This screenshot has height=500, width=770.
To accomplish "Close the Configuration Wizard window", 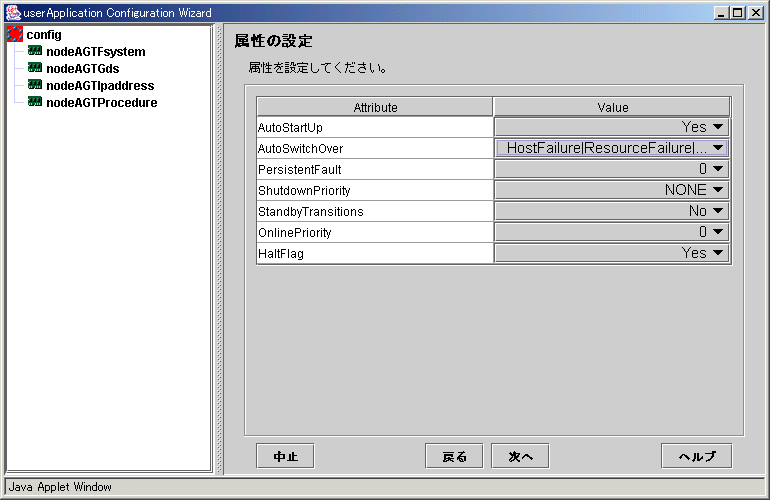I will pos(755,13).
